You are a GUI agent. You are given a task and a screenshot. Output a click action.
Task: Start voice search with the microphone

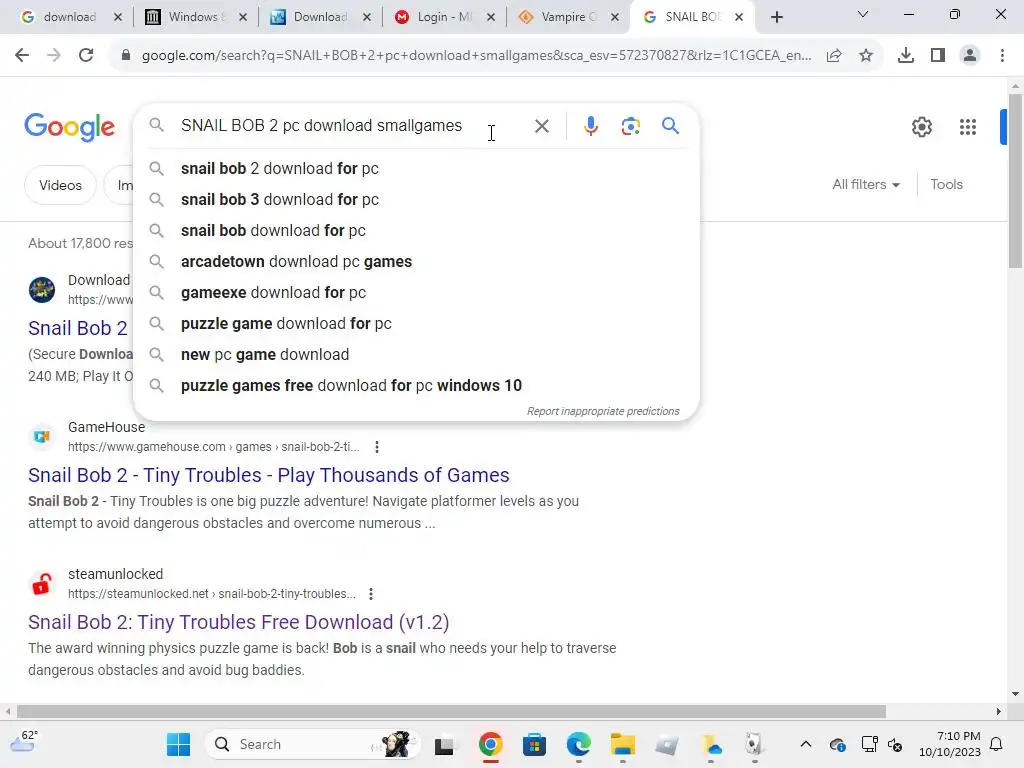[x=590, y=126]
